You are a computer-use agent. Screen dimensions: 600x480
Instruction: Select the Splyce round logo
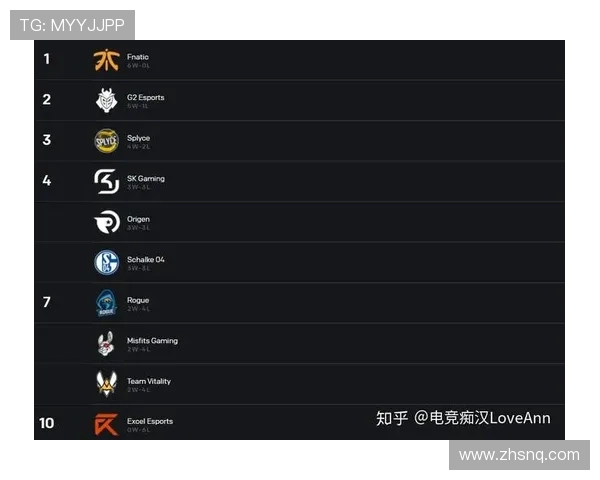pyautogui.click(x=106, y=141)
